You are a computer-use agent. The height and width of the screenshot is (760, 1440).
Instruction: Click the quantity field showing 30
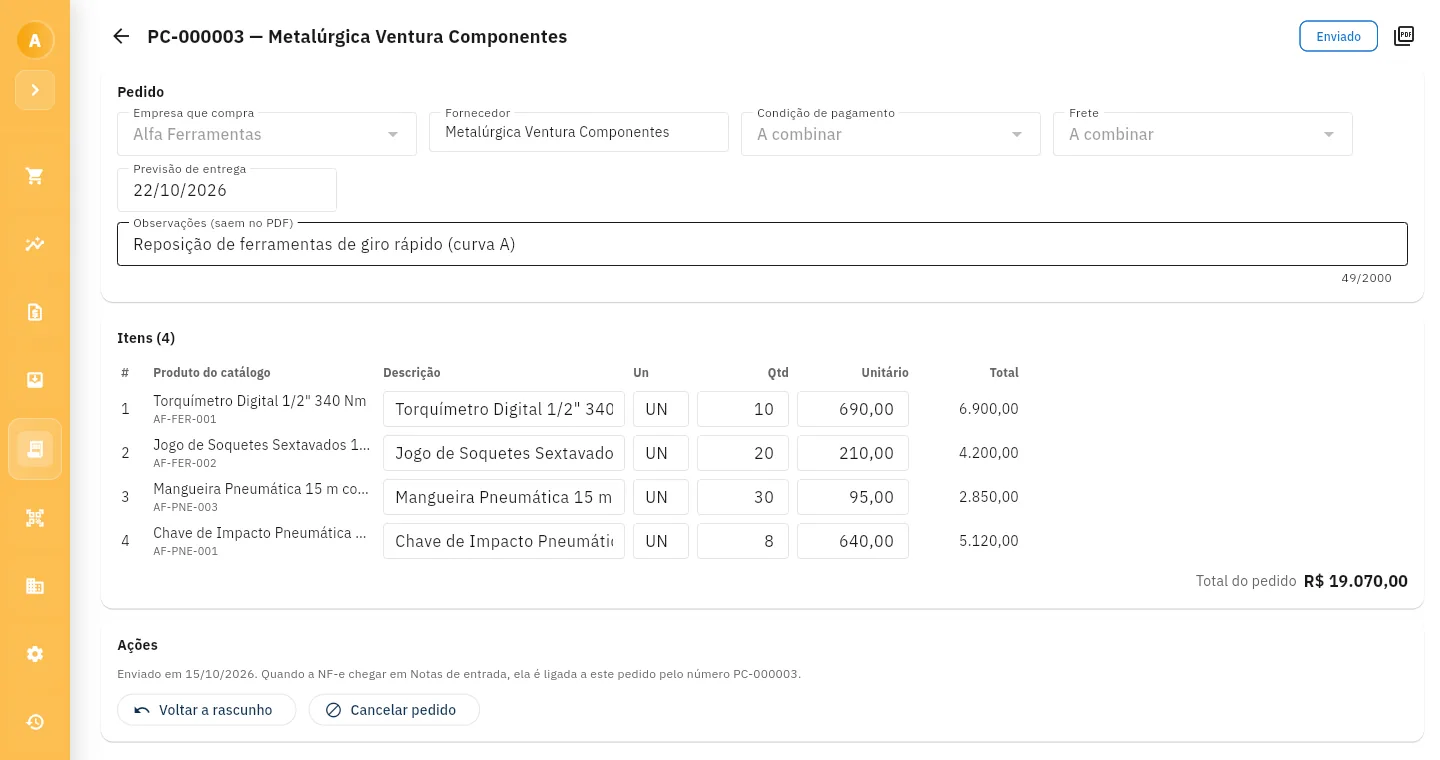pos(743,497)
